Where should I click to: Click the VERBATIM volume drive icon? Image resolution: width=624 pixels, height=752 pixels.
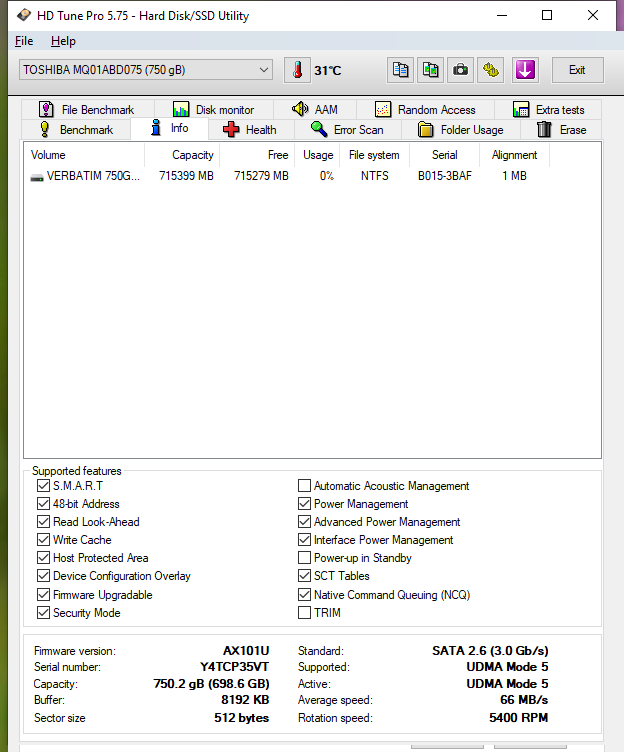coord(37,177)
